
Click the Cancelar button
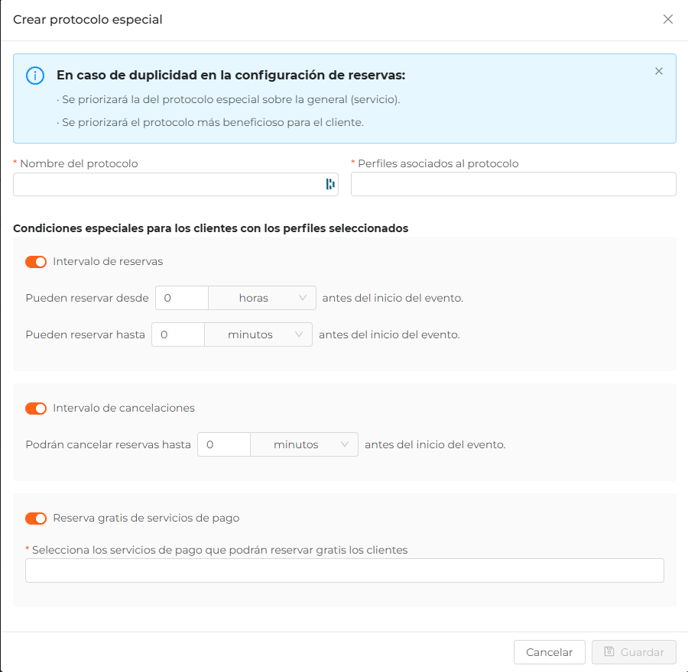(549, 652)
